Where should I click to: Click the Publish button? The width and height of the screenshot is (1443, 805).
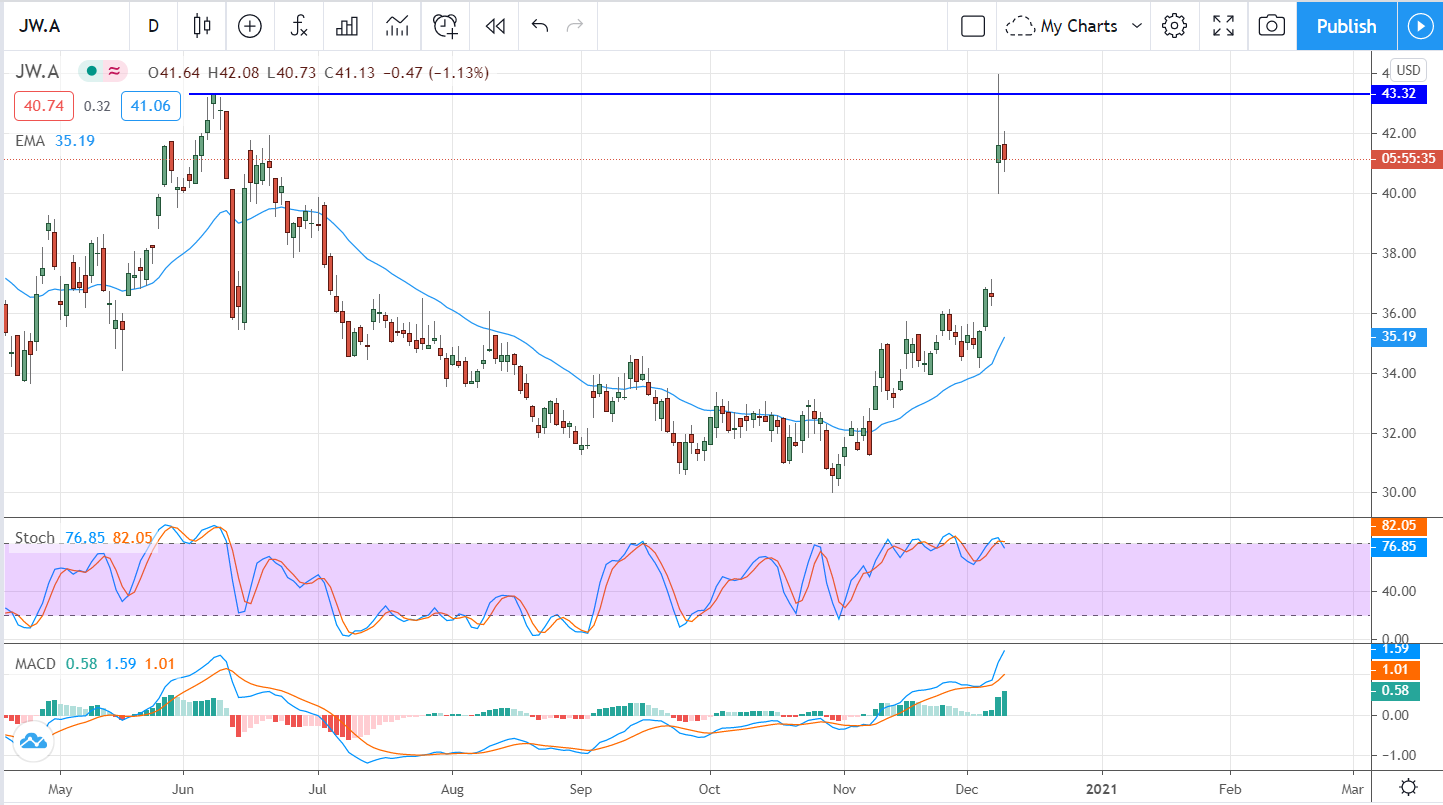(1346, 26)
